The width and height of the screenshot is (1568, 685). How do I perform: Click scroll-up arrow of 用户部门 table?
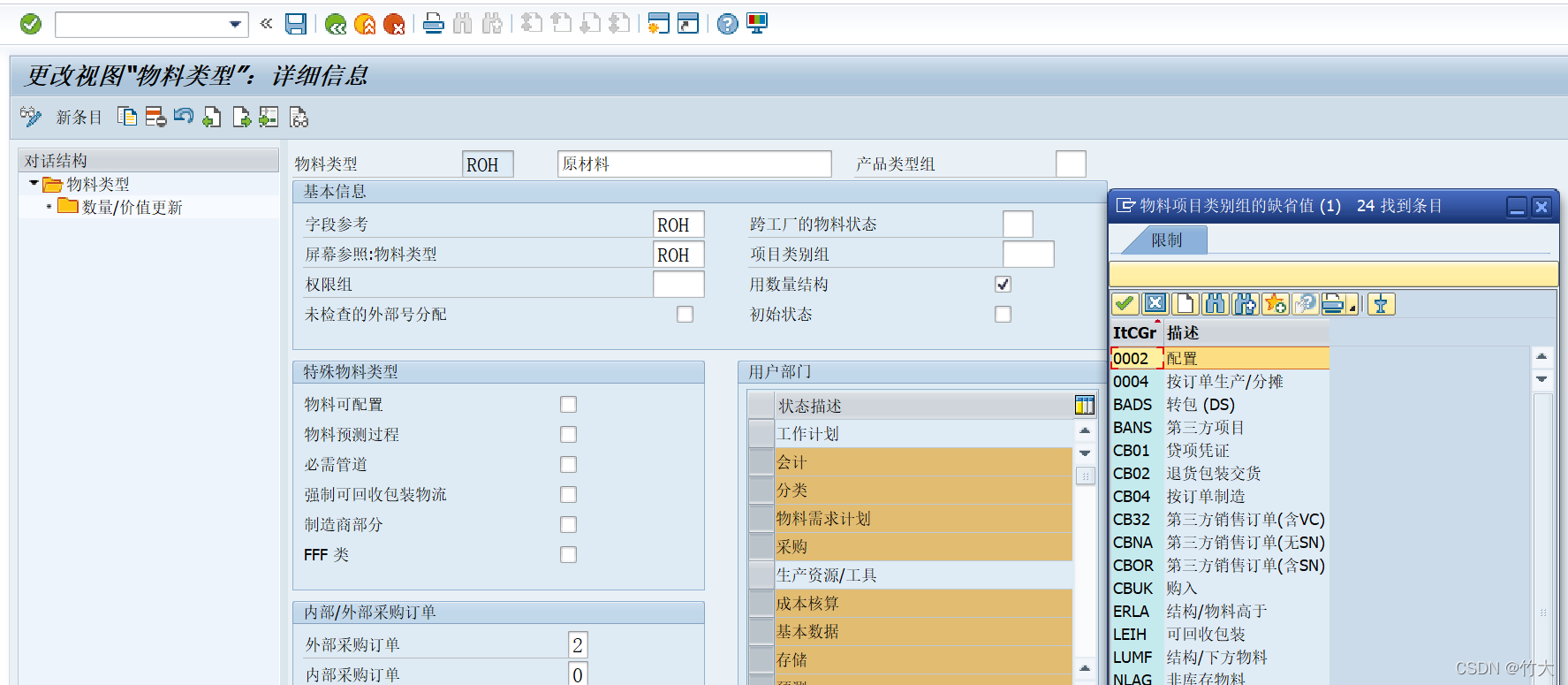point(1085,430)
